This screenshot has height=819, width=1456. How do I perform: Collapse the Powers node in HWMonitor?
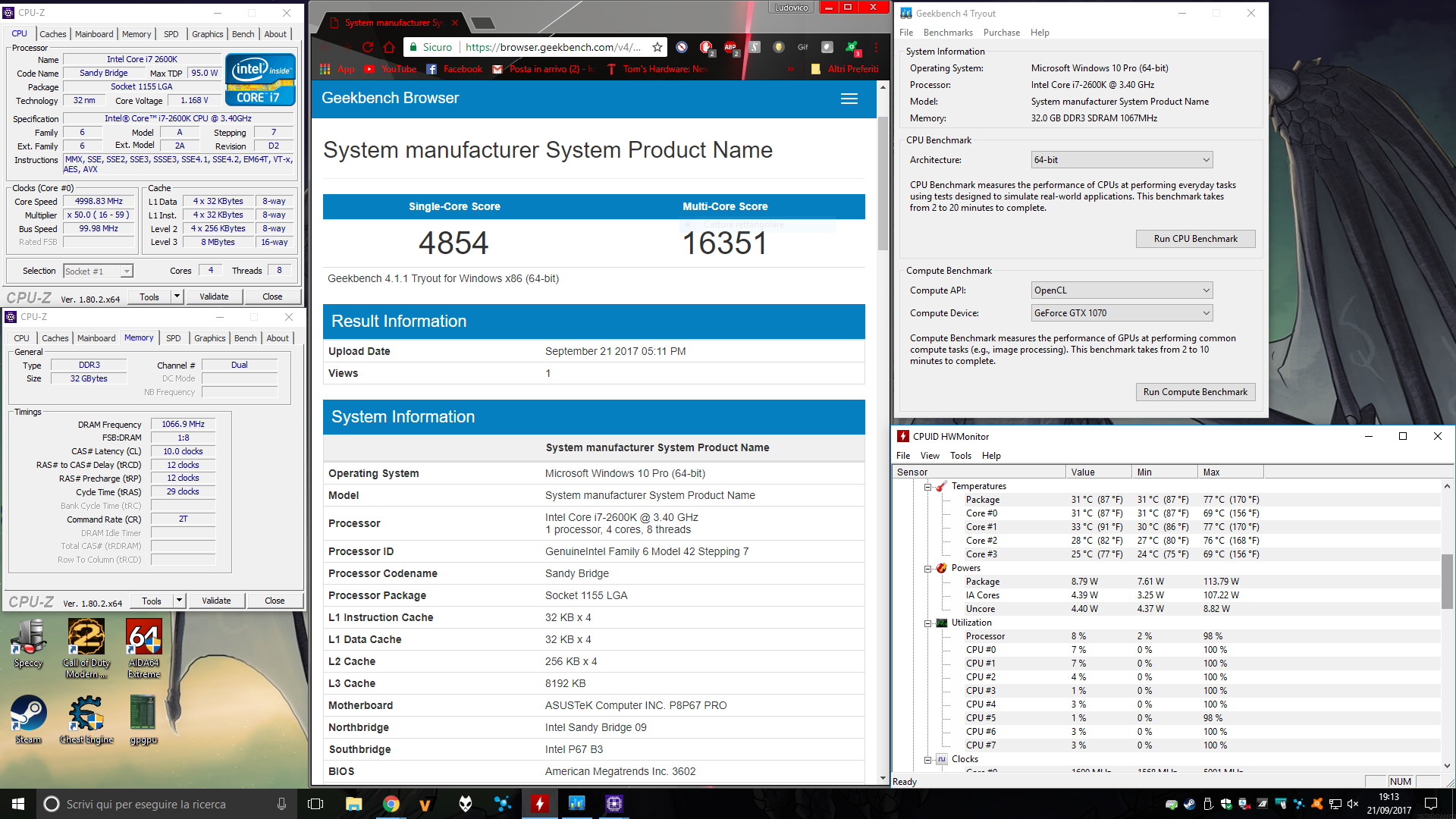(927, 569)
